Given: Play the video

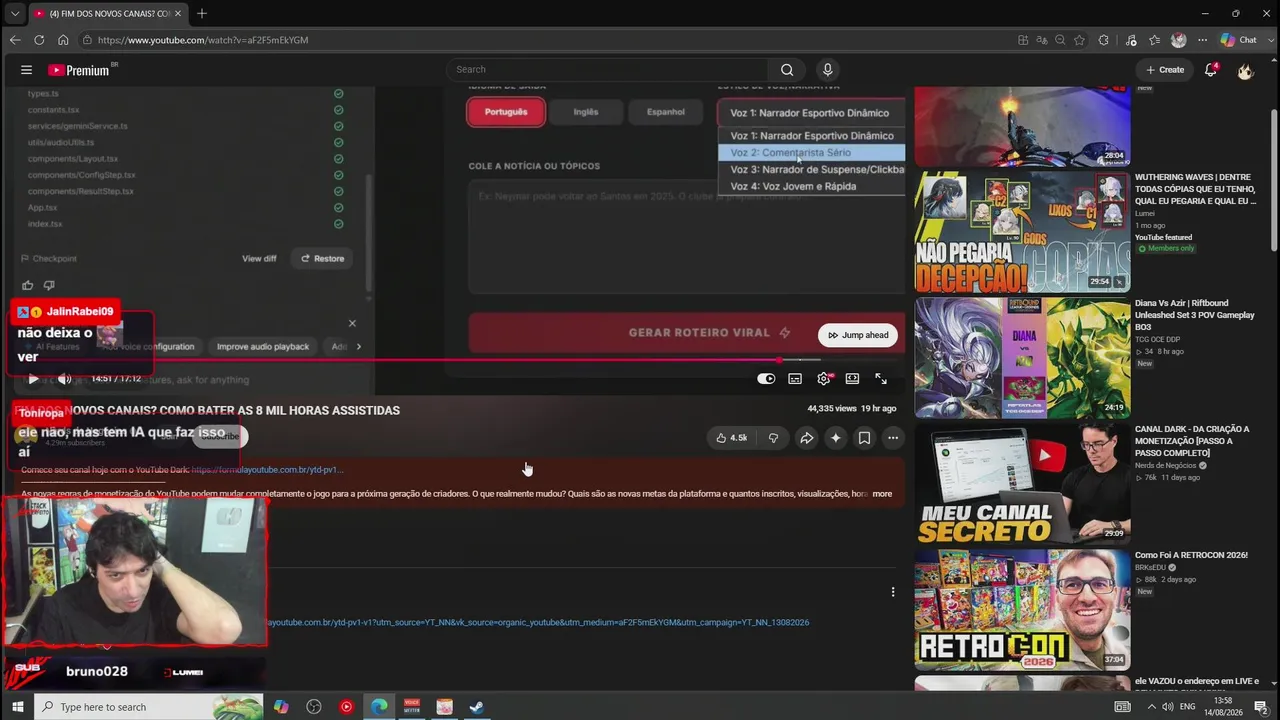Looking at the screenshot, I should 33,379.
